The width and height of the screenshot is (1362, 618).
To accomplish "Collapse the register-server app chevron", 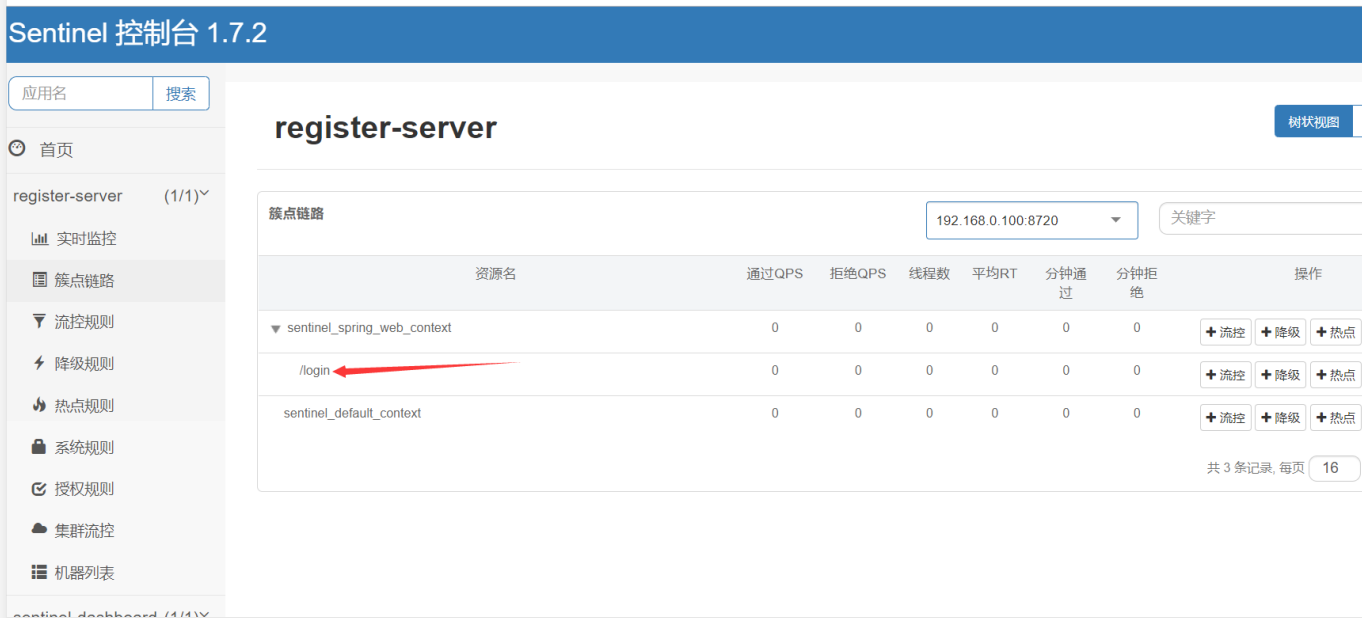I will (204, 194).
